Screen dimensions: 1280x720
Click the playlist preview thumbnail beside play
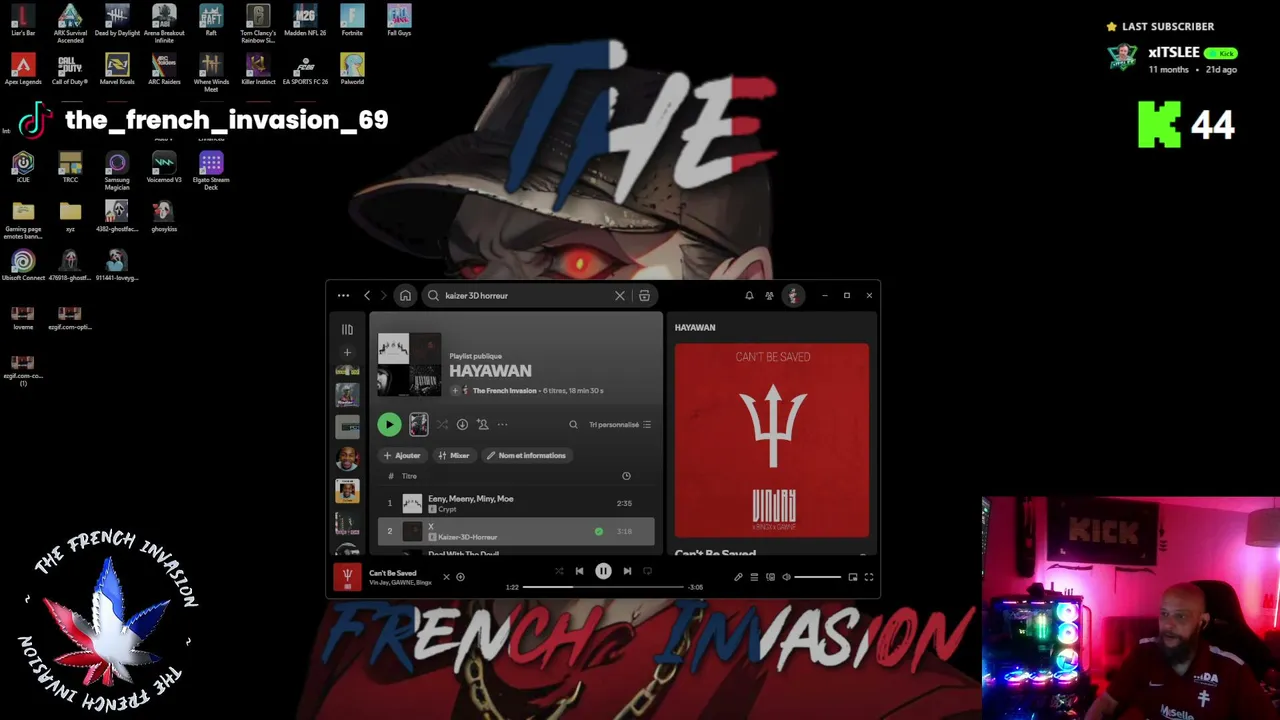[x=419, y=425]
